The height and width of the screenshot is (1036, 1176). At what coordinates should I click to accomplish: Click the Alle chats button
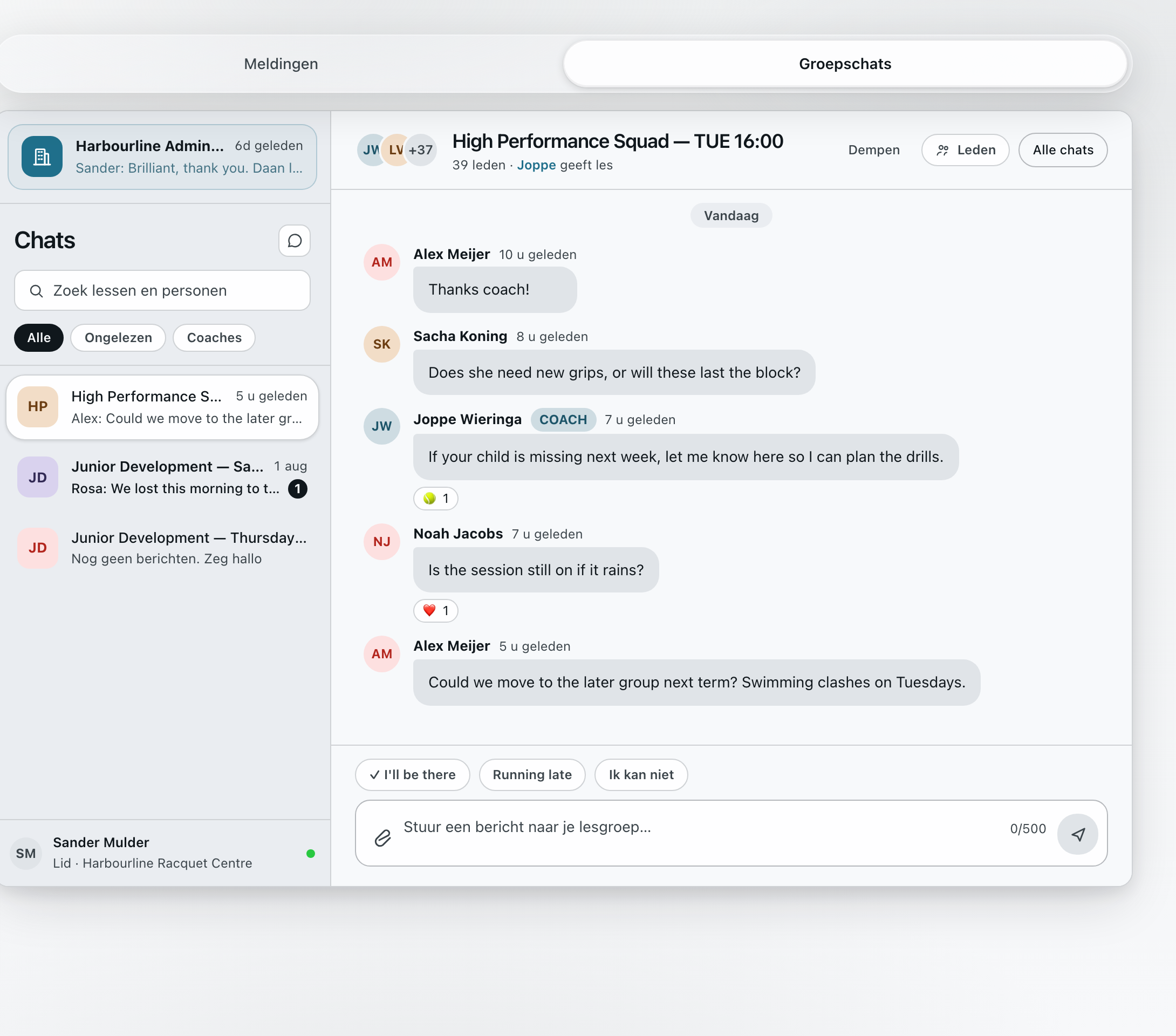(1063, 150)
